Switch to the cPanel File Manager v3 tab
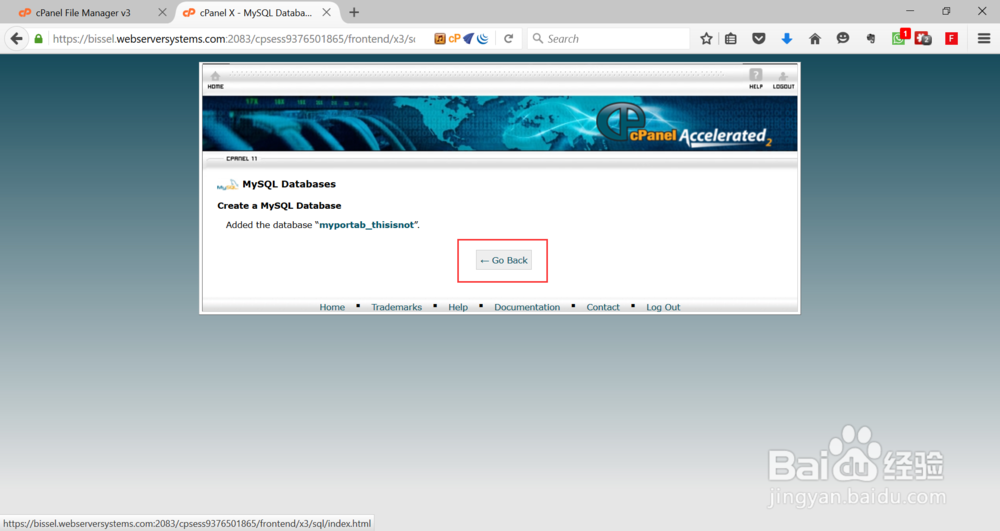 pos(83,13)
